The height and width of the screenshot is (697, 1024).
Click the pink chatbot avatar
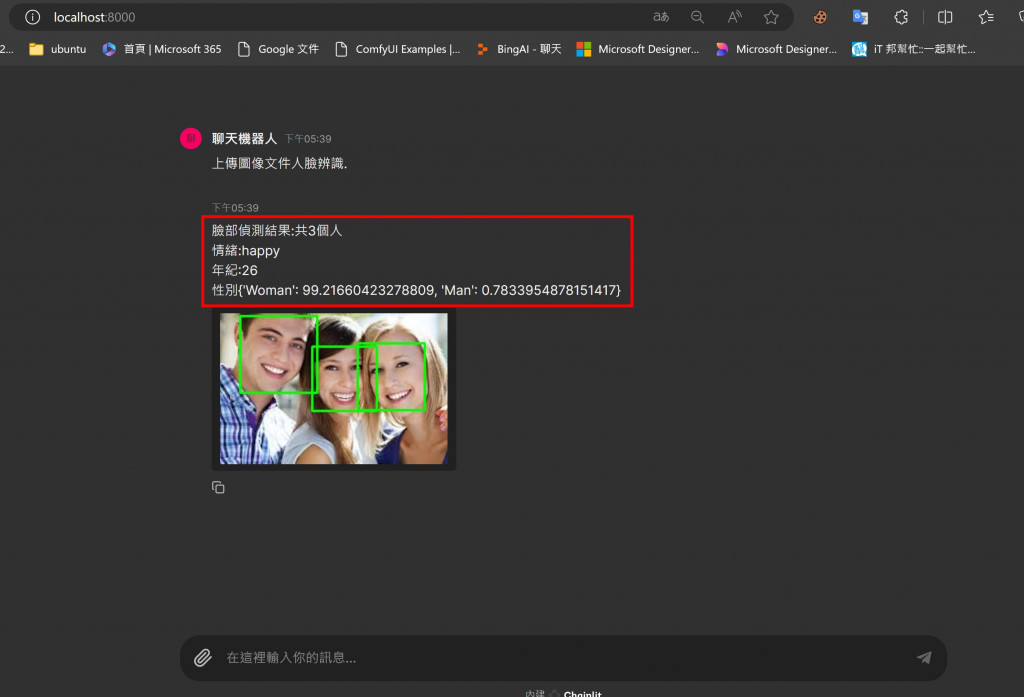pos(191,138)
